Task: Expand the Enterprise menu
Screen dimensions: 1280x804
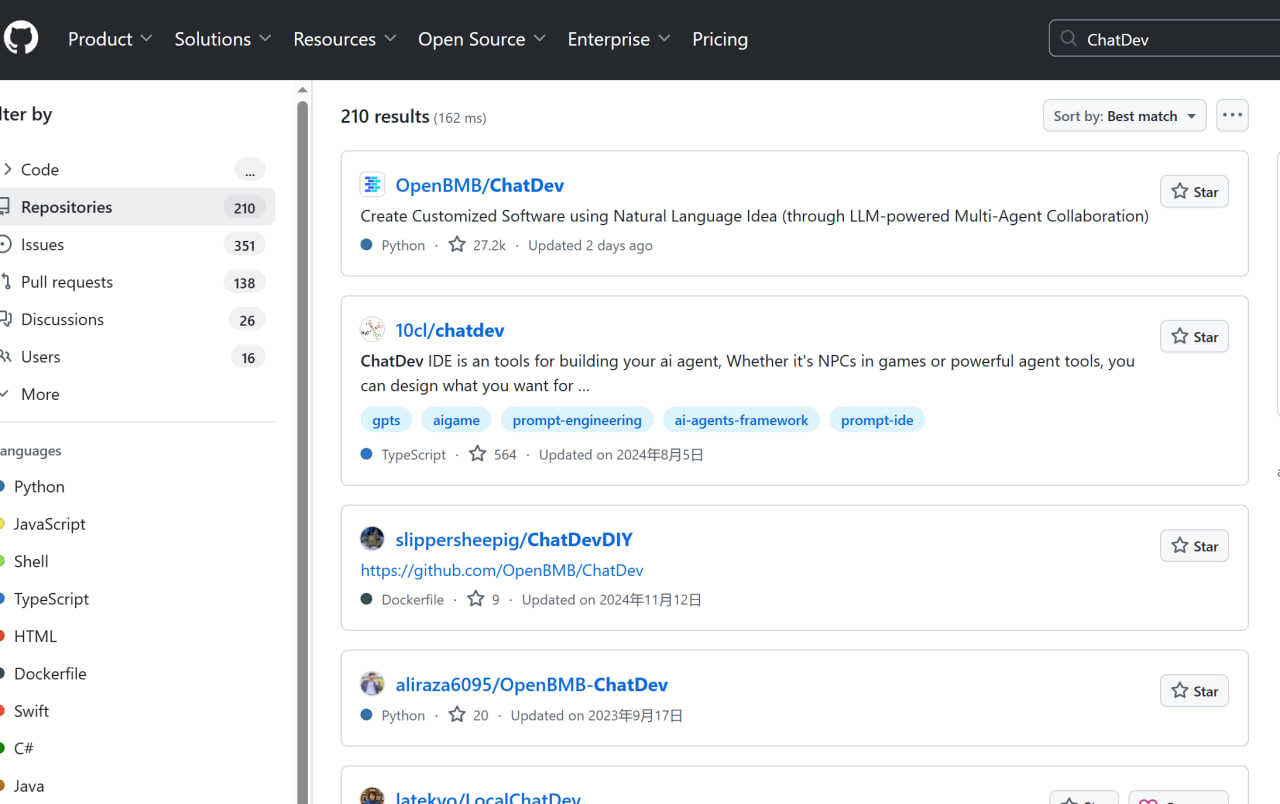Action: point(619,39)
